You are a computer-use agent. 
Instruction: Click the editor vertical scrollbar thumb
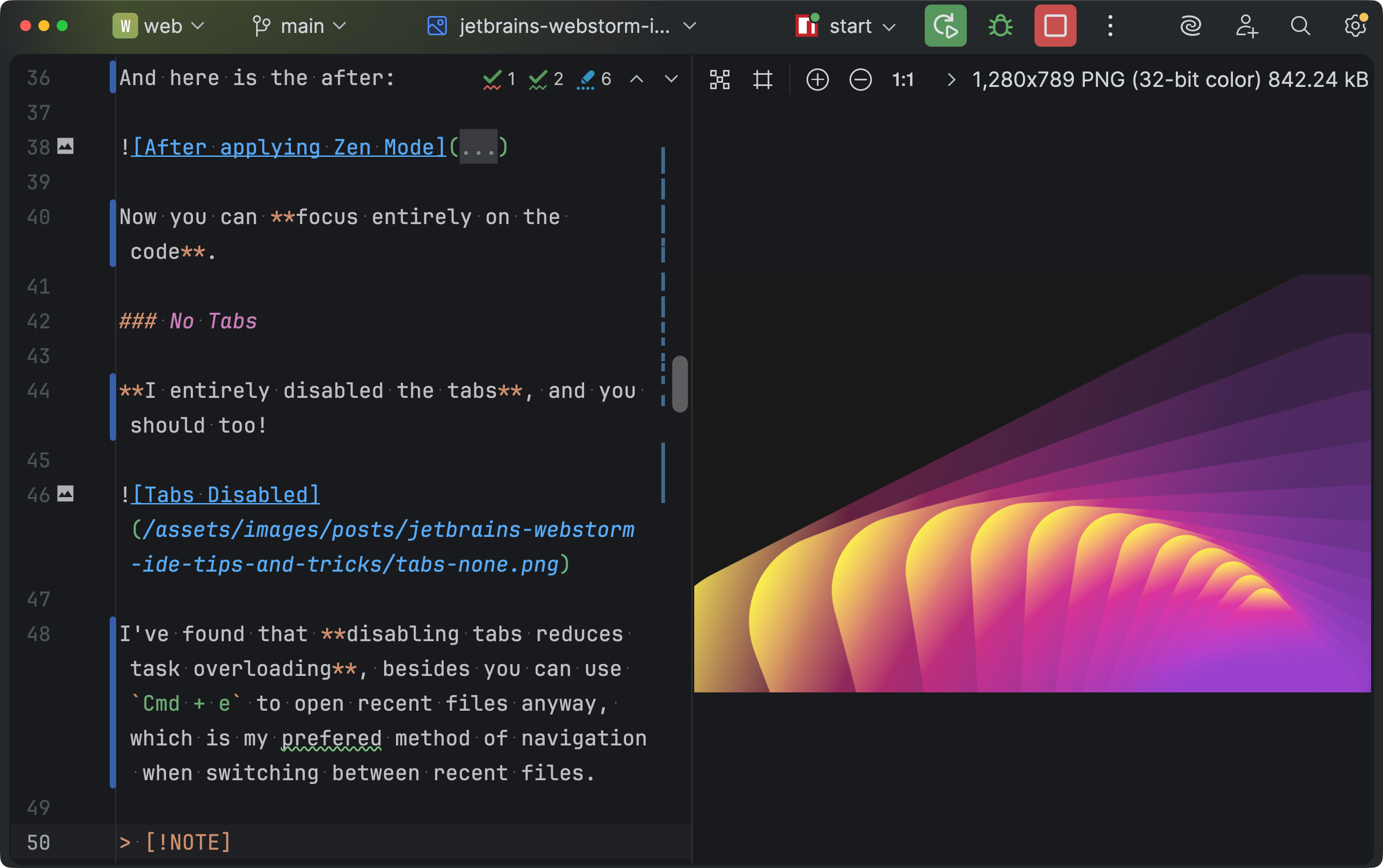point(680,384)
